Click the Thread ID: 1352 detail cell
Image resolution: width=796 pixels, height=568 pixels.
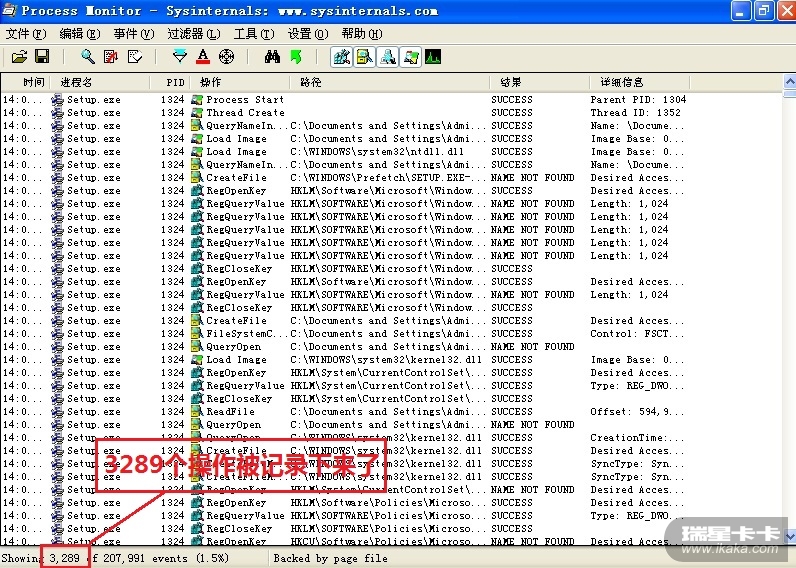click(635, 113)
